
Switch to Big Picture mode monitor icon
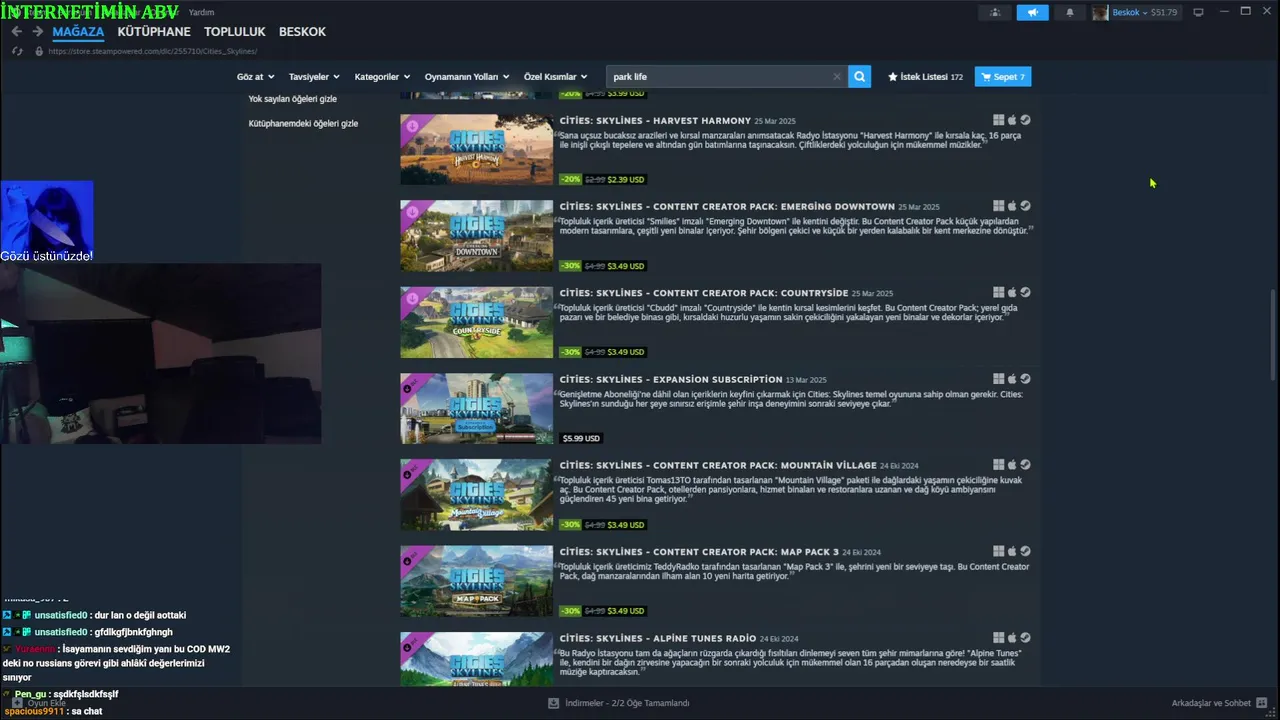click(x=1198, y=12)
